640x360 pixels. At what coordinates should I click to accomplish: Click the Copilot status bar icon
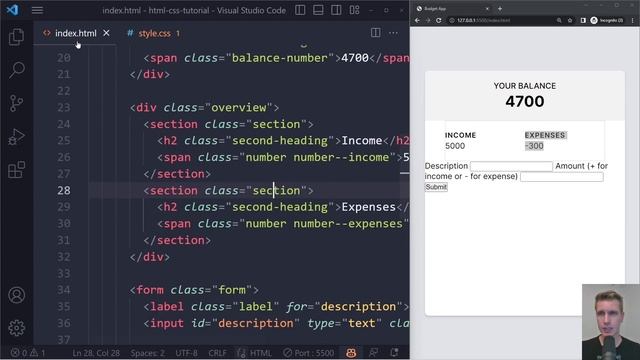(351, 353)
